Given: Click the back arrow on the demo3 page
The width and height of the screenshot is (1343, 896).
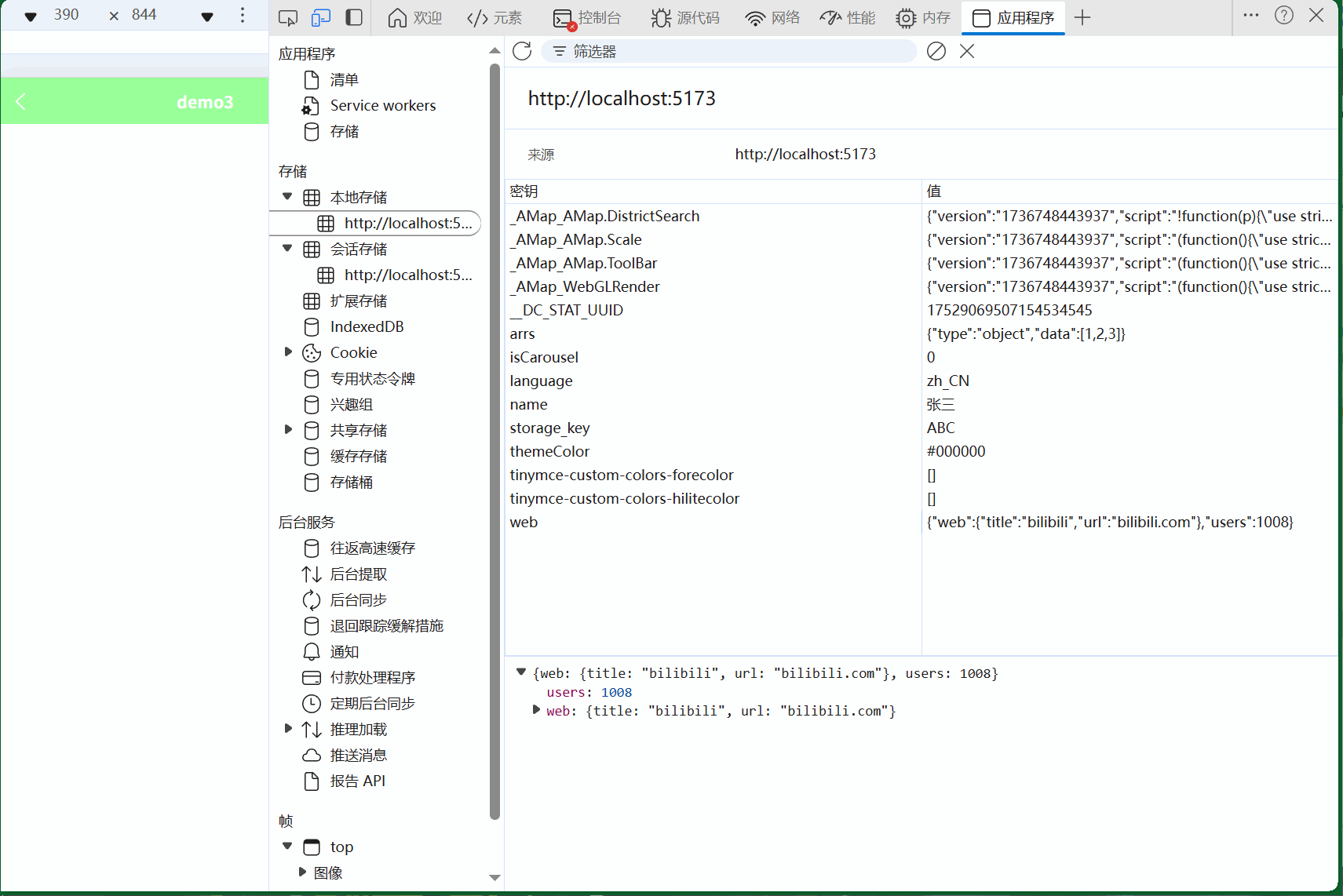Looking at the screenshot, I should [x=20, y=101].
